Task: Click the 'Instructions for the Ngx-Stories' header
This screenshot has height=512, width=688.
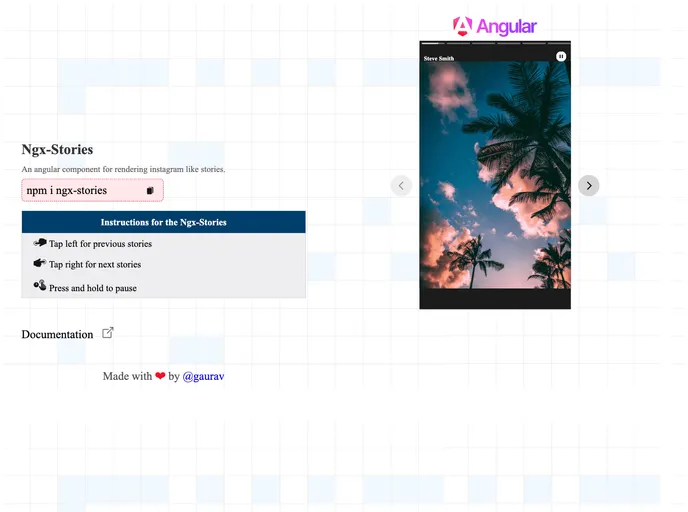Action: [x=164, y=222]
